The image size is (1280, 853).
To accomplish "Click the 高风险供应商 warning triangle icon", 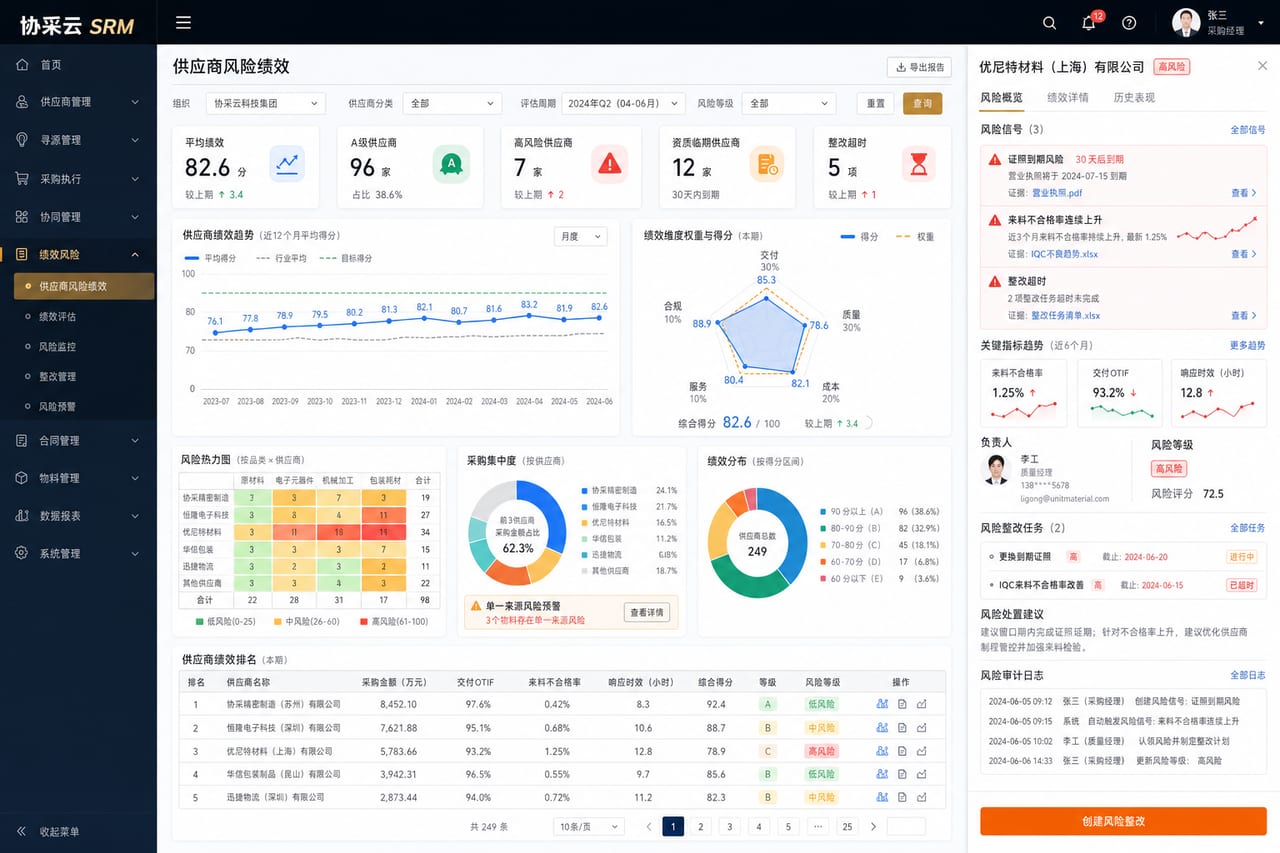I will point(609,163).
